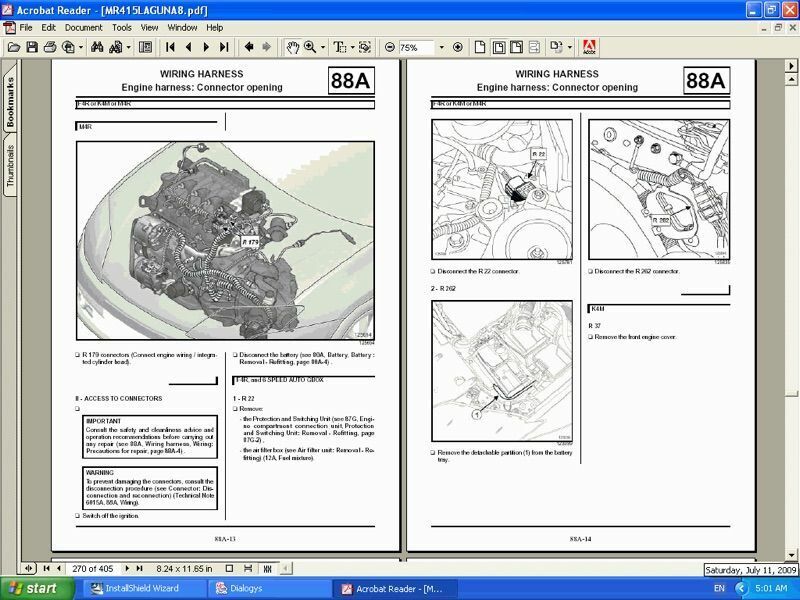This screenshot has height=600, width=800.
Task: Click the Go to Previous View arrow
Action: point(249,47)
